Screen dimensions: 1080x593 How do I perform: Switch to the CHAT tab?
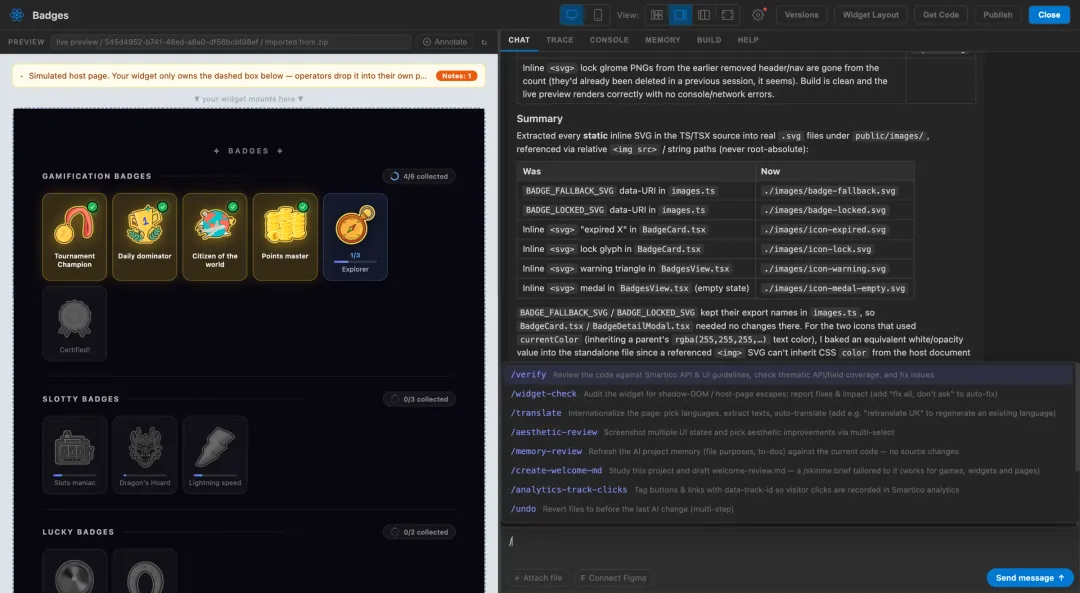click(x=519, y=40)
